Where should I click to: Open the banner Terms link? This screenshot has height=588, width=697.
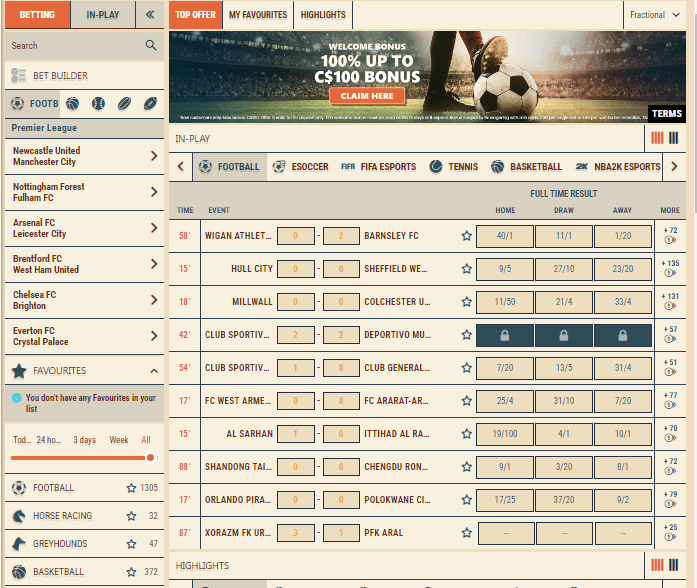point(667,114)
